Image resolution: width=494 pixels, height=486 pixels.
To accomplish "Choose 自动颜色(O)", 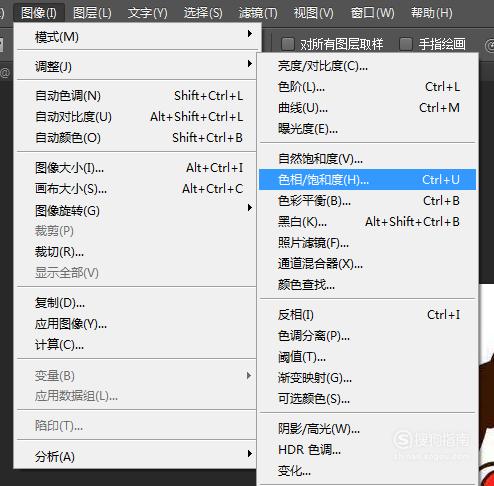I will point(137,138).
